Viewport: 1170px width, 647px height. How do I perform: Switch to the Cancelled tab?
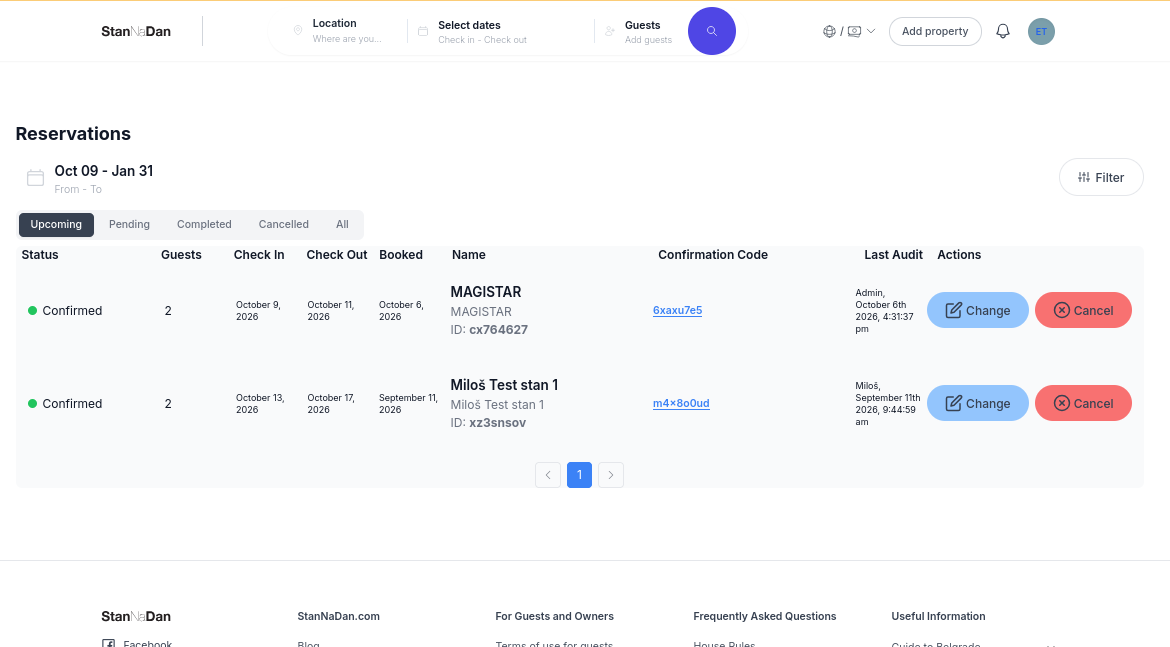coord(284,225)
